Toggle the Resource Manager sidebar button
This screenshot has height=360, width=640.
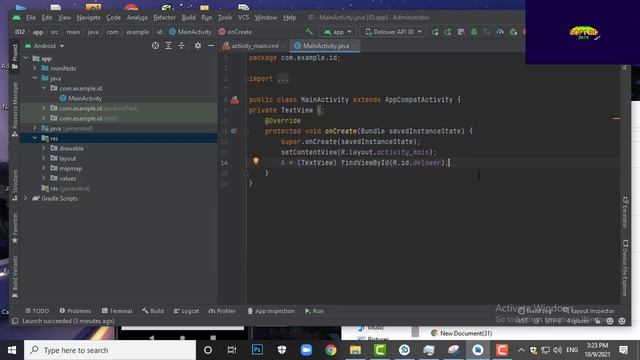pos(15,109)
